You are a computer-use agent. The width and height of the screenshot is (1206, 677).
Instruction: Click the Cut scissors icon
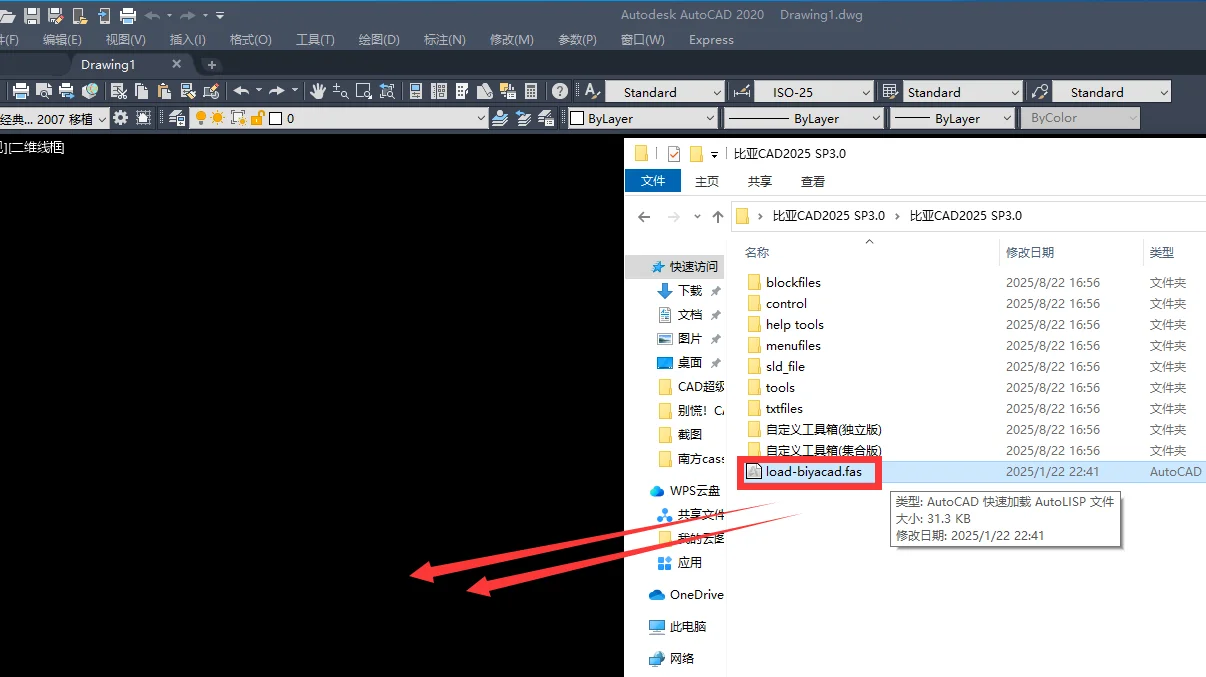(x=118, y=91)
